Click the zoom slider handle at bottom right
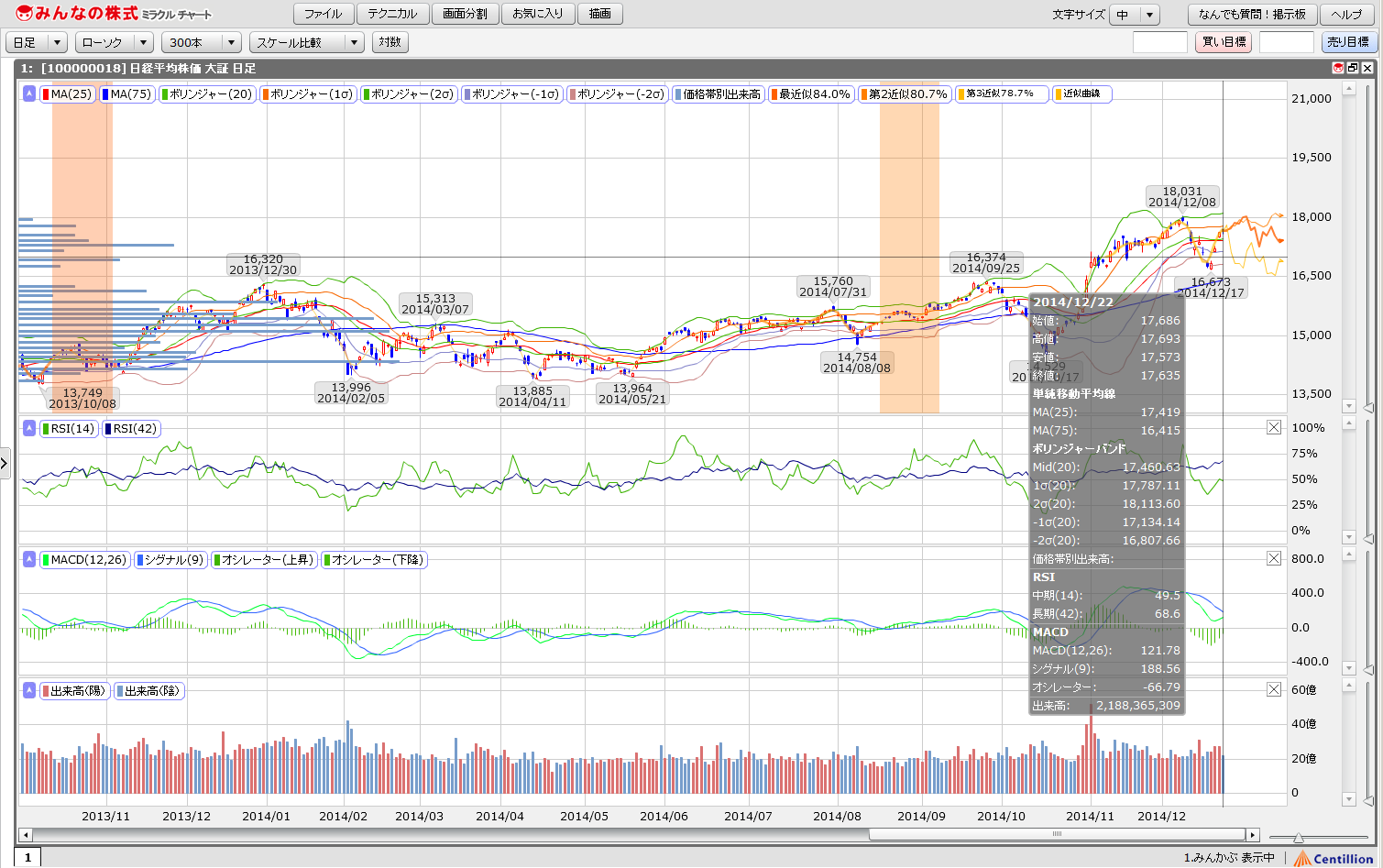Viewport: 1383px width, 868px height. (x=1299, y=837)
